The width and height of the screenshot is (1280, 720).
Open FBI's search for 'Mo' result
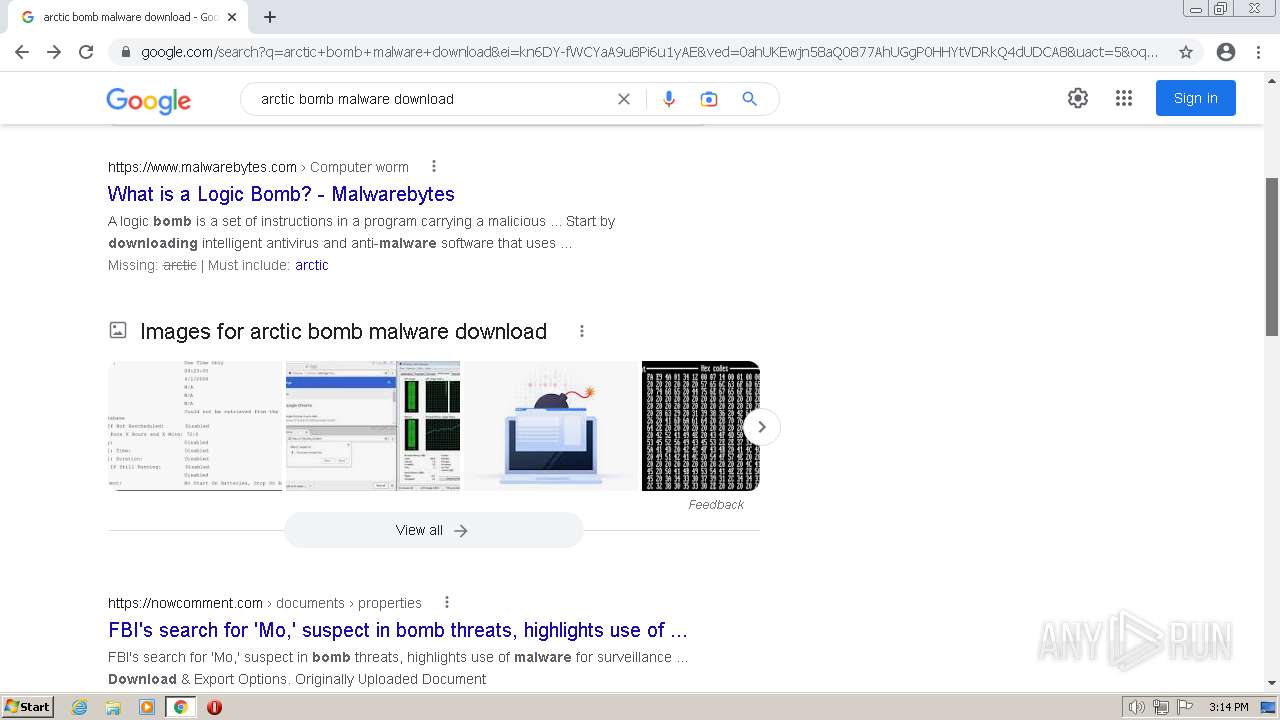398,630
